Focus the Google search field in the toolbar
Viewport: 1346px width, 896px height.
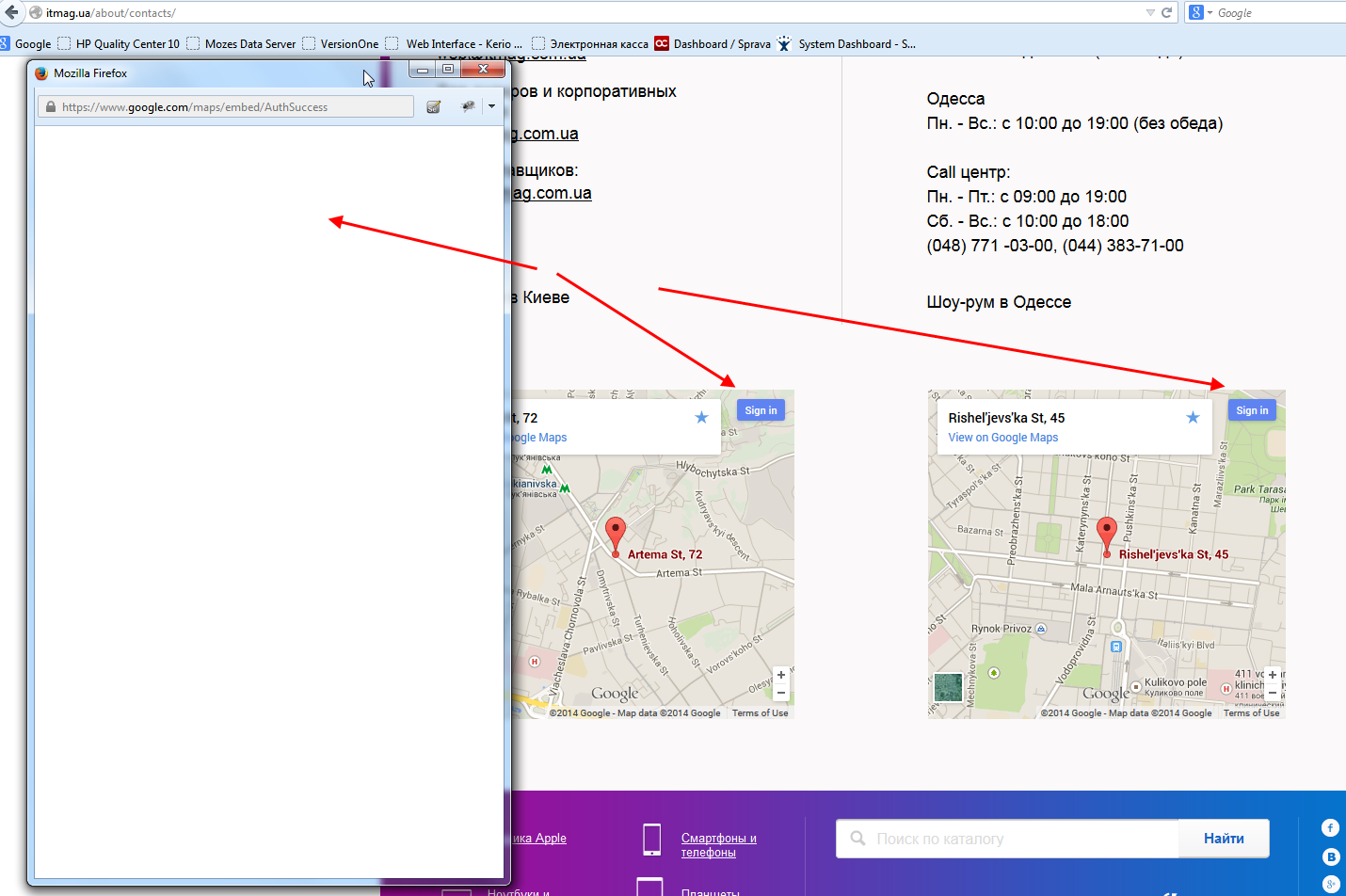(x=1280, y=12)
